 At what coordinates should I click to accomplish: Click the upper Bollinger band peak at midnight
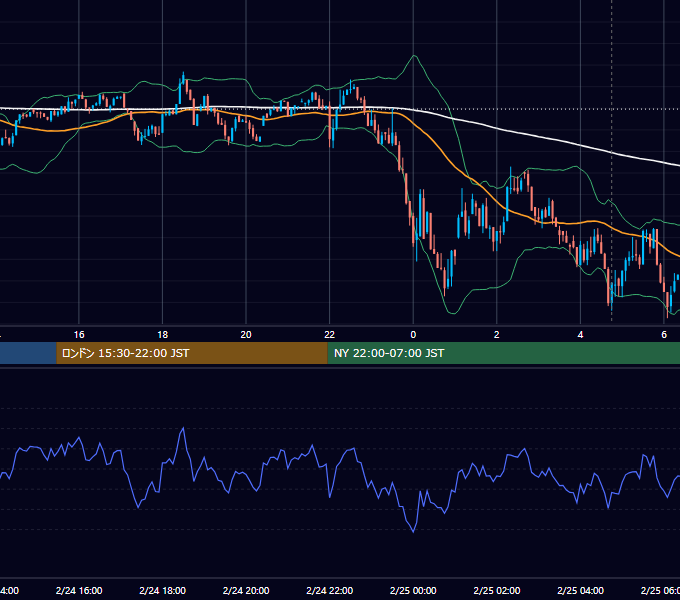[x=414, y=56]
